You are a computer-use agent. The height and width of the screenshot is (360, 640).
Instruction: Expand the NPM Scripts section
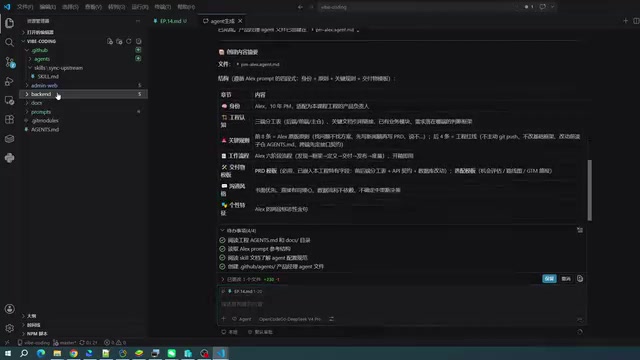37,334
